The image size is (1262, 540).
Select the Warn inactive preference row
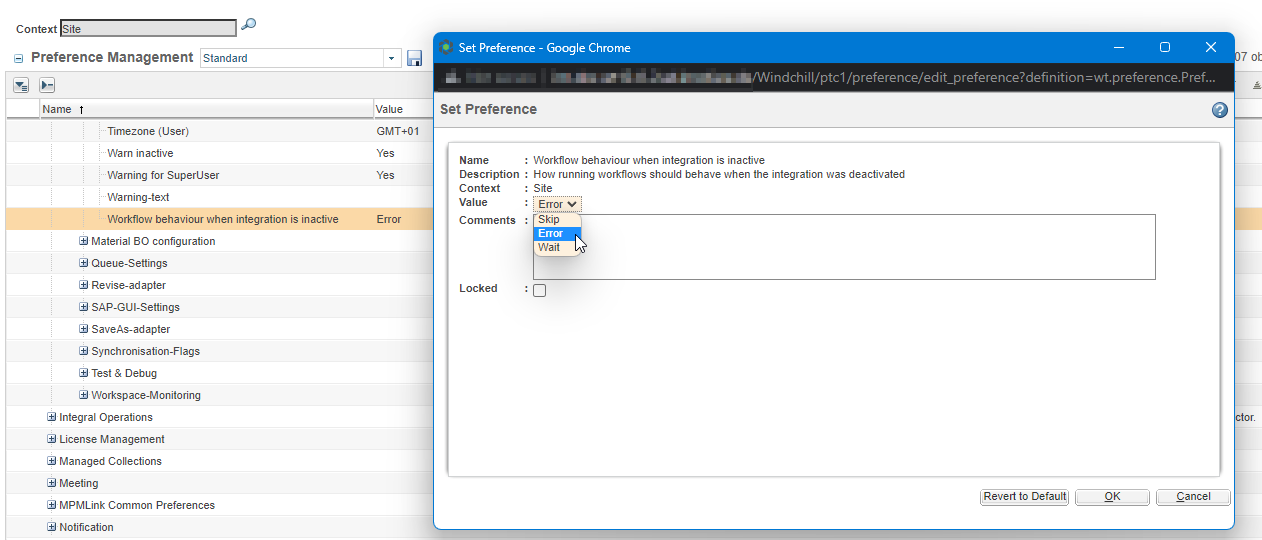pyautogui.click(x=140, y=153)
